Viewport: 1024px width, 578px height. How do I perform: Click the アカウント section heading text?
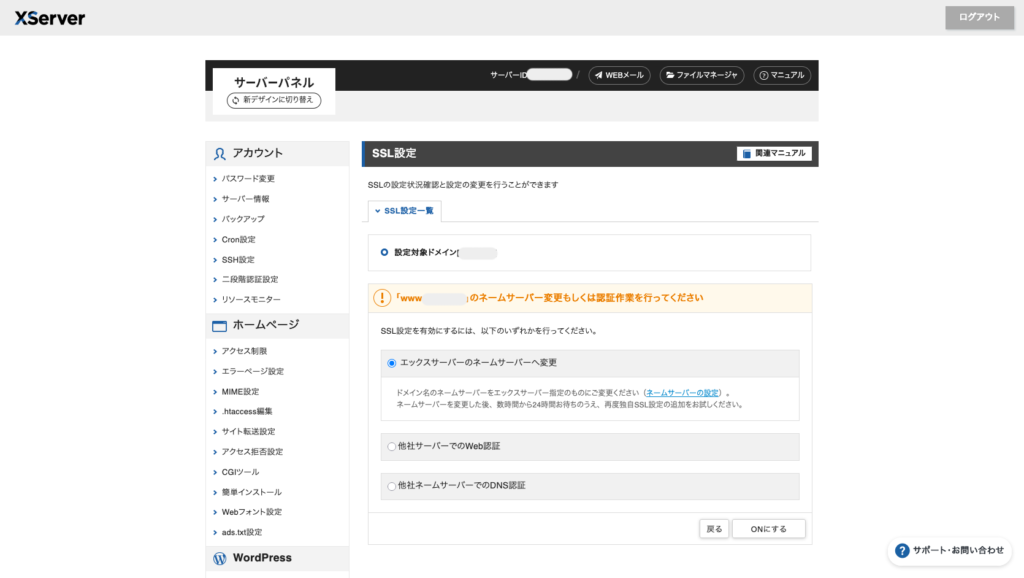click(258, 153)
